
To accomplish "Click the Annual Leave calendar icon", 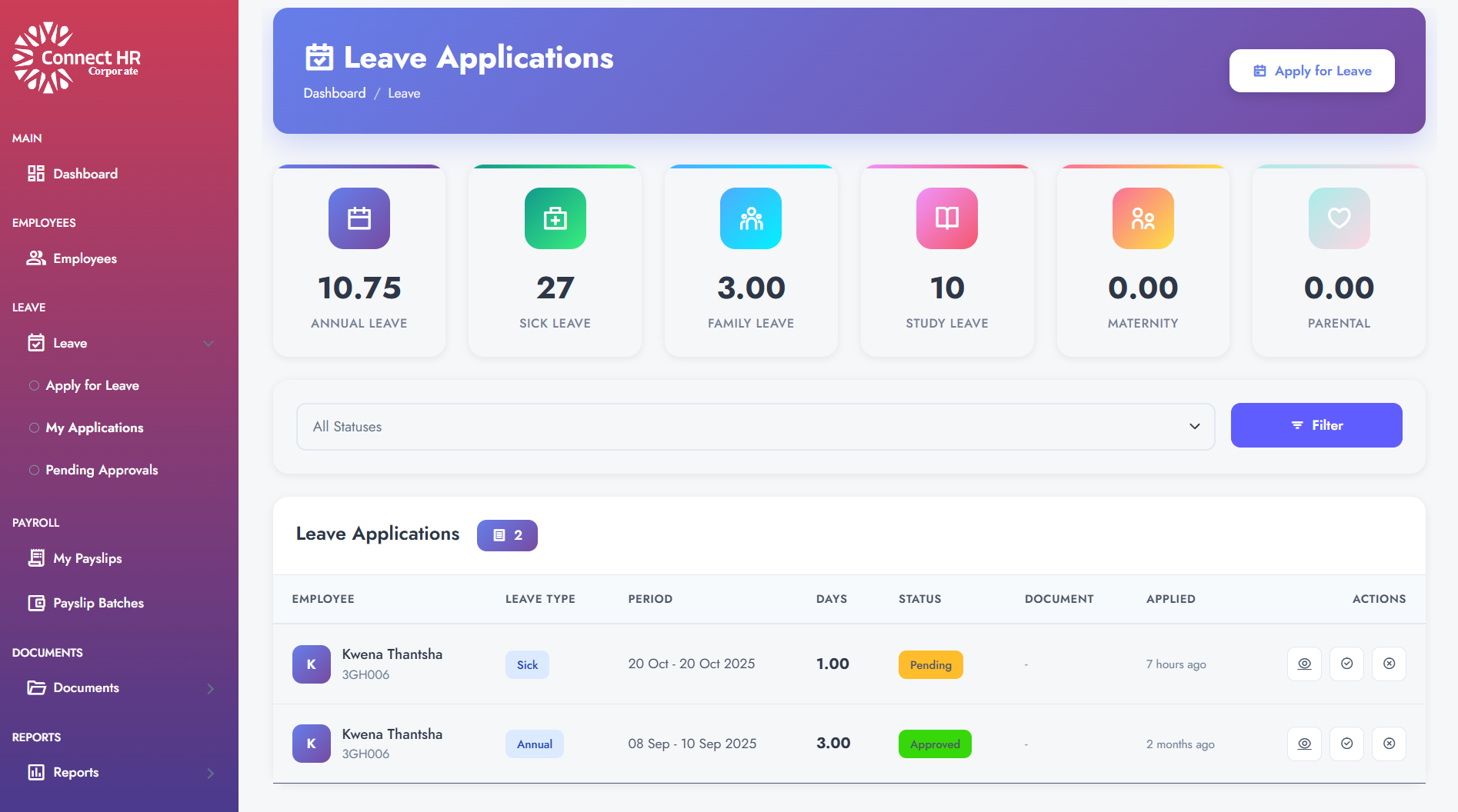I will pyautogui.click(x=359, y=218).
